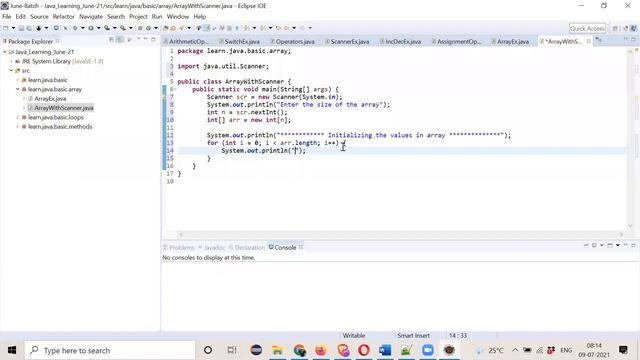Click the Open Perspective icon
This screenshot has width=640, height=360.
click(x=615, y=28)
